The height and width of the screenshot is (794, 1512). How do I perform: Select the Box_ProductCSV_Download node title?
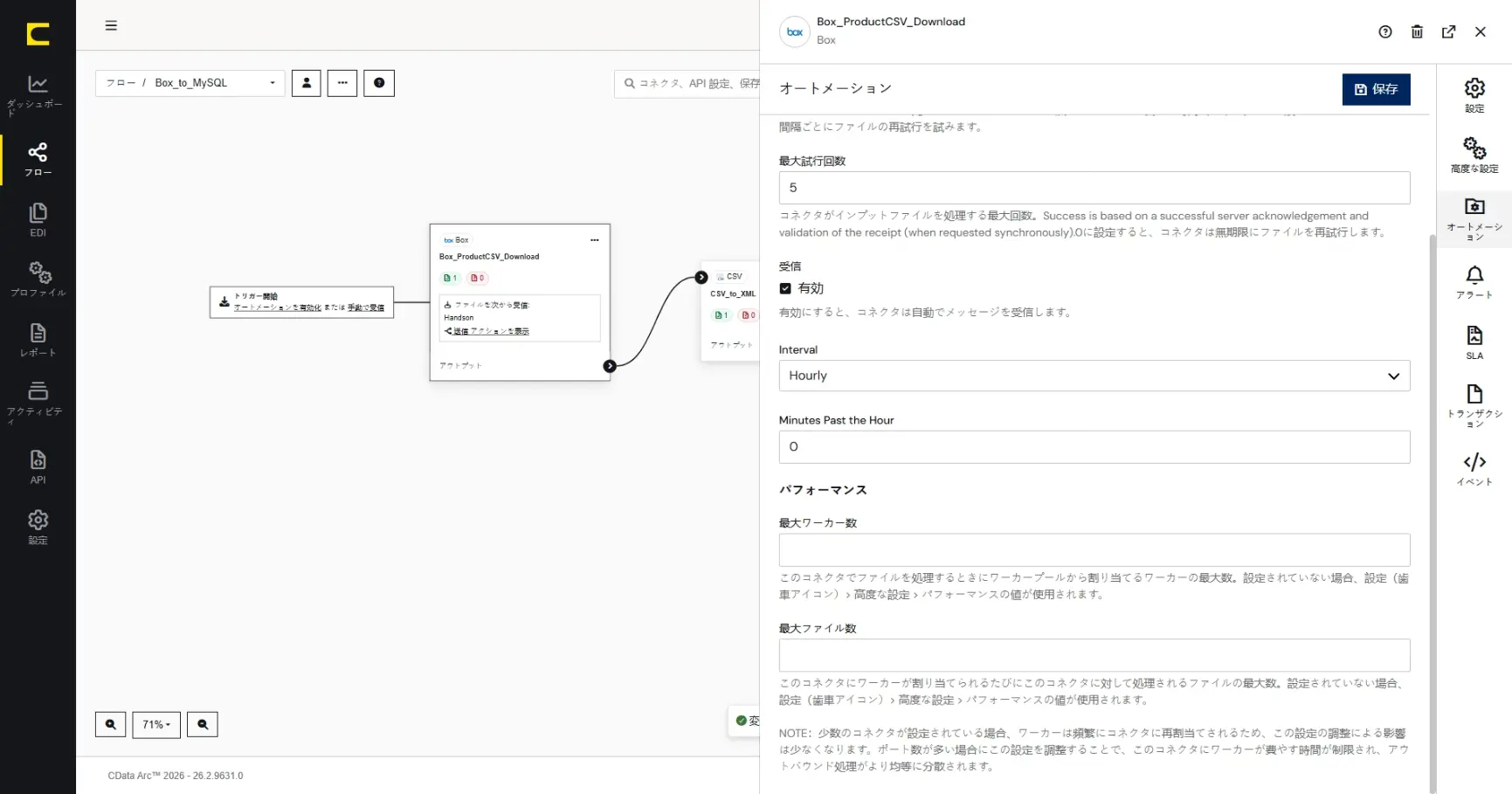pos(489,257)
